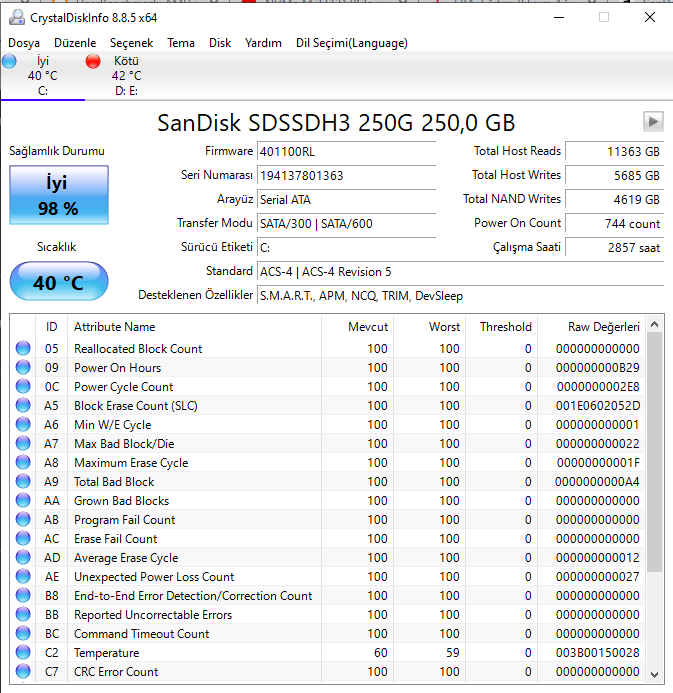Click the İyi 98 % health status button
The image size is (673, 693).
[59, 195]
